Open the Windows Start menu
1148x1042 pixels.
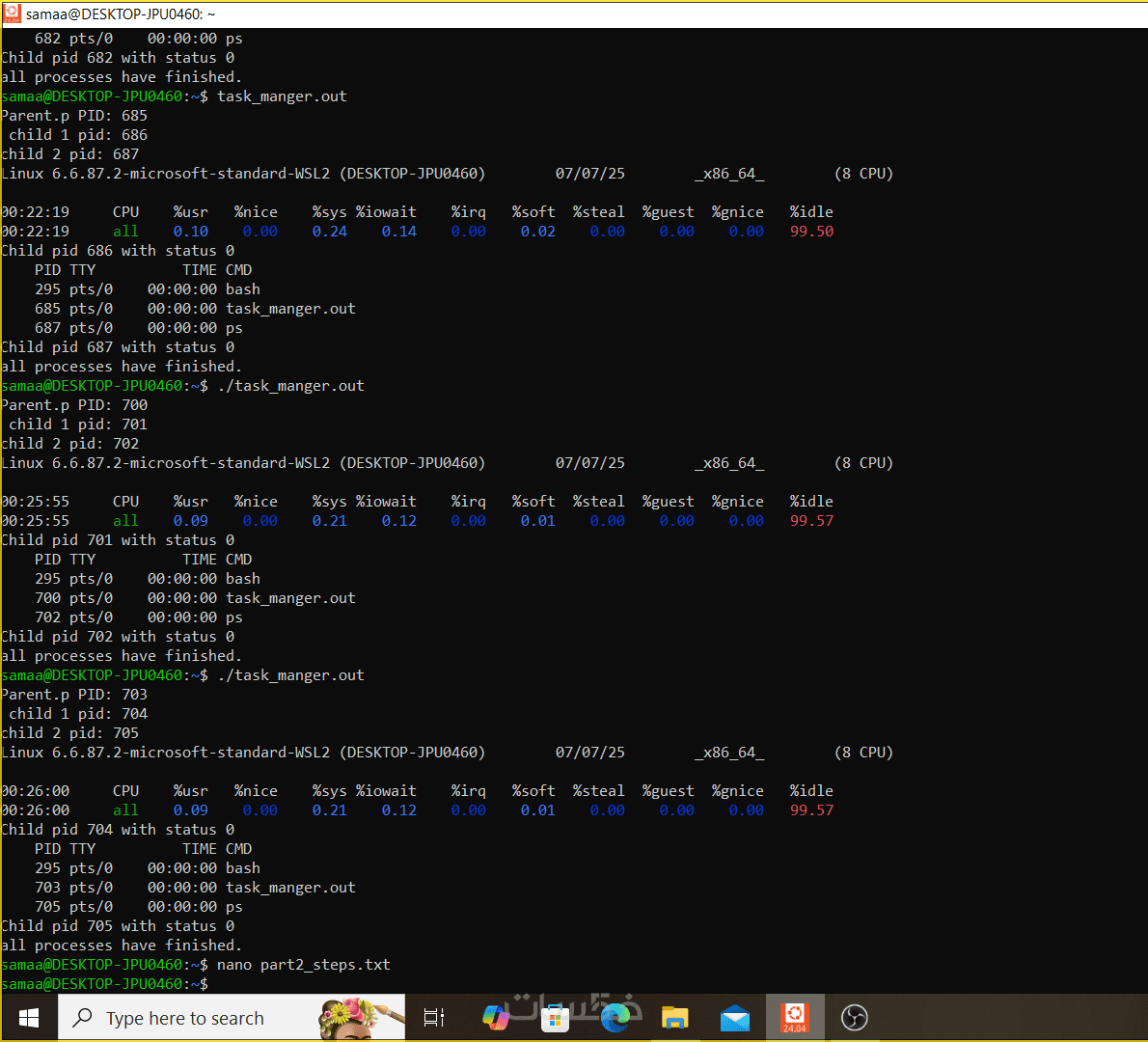tap(29, 1018)
